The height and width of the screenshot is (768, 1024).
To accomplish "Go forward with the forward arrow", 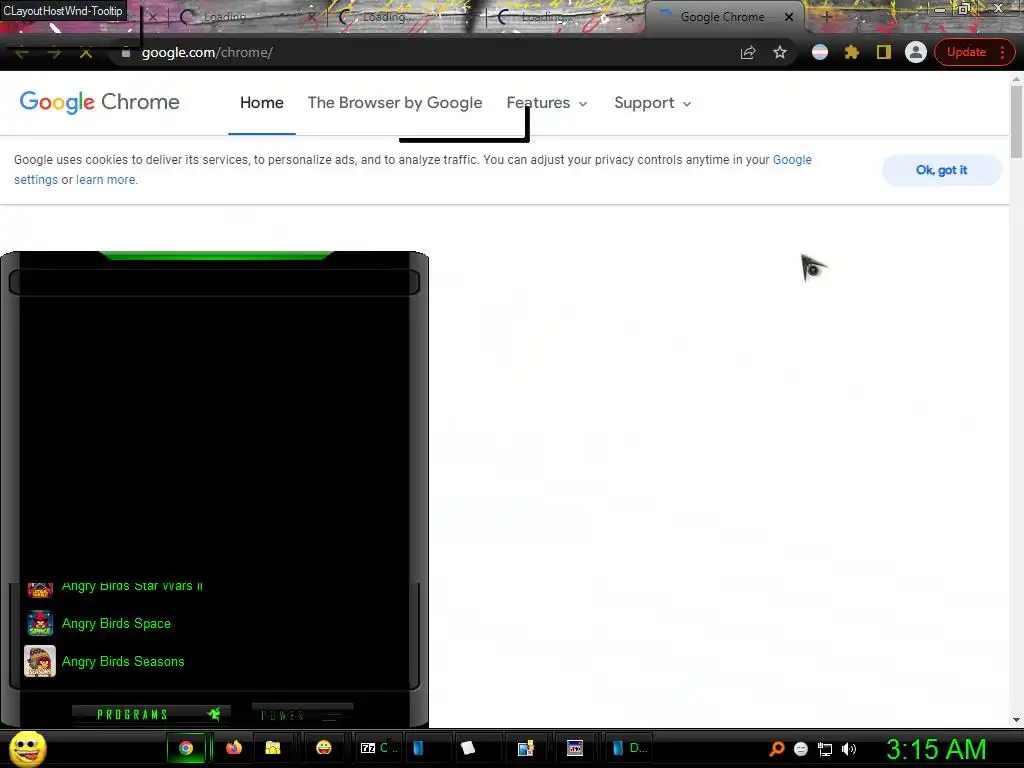I will coord(54,53).
